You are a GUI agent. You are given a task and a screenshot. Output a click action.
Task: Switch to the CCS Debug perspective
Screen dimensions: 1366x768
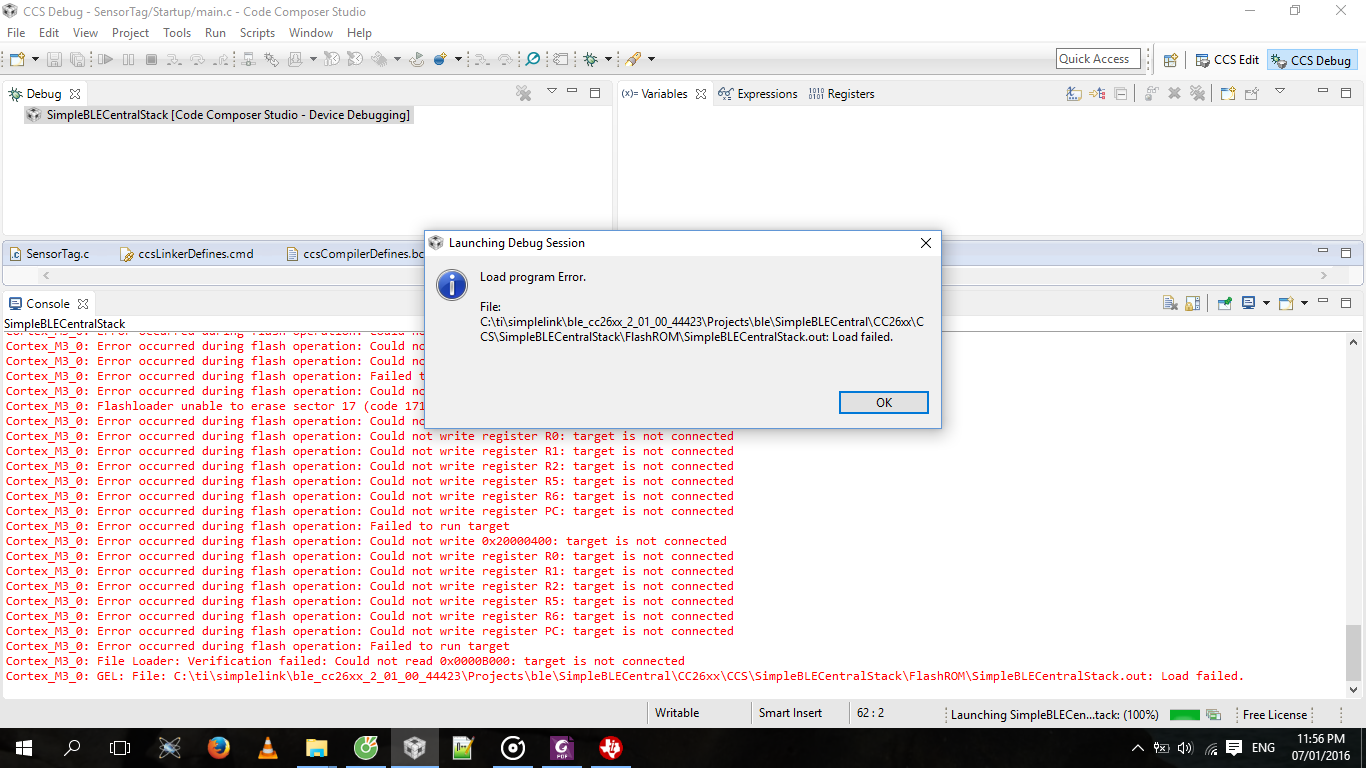click(x=1311, y=60)
